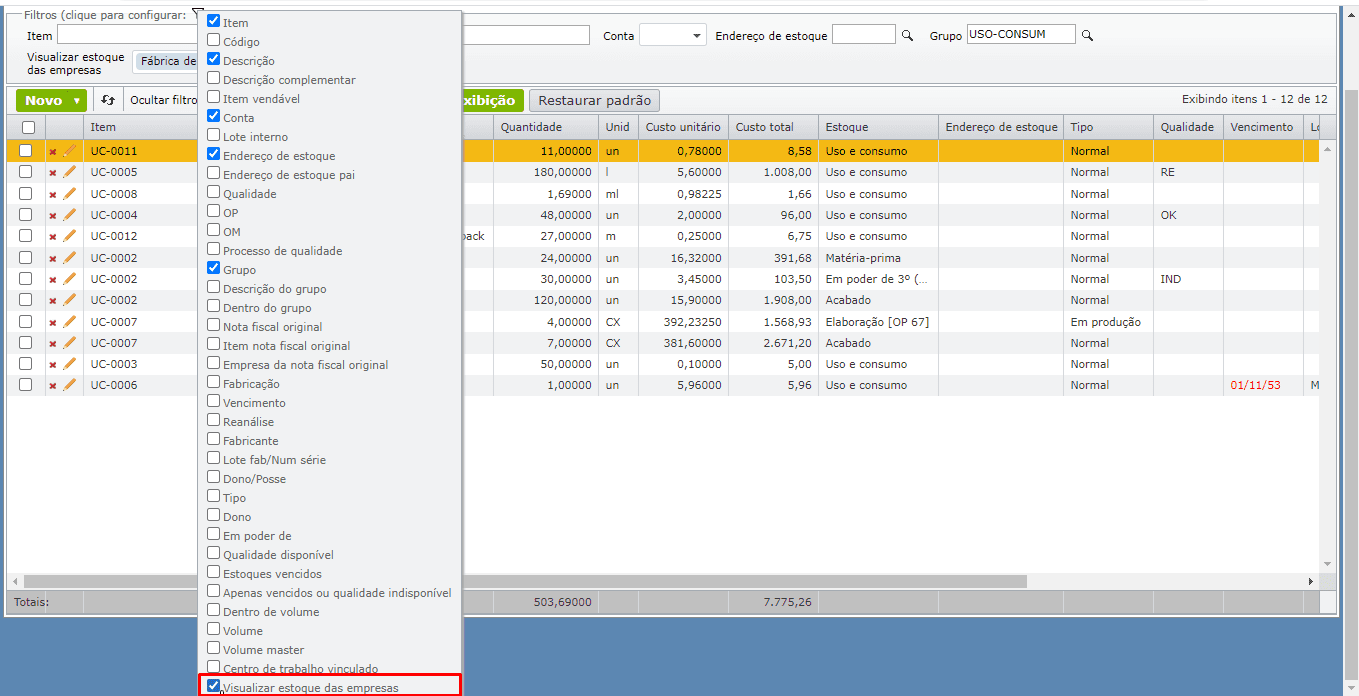Click the Restaurar padrão button
1359x696 pixels.
pos(594,101)
